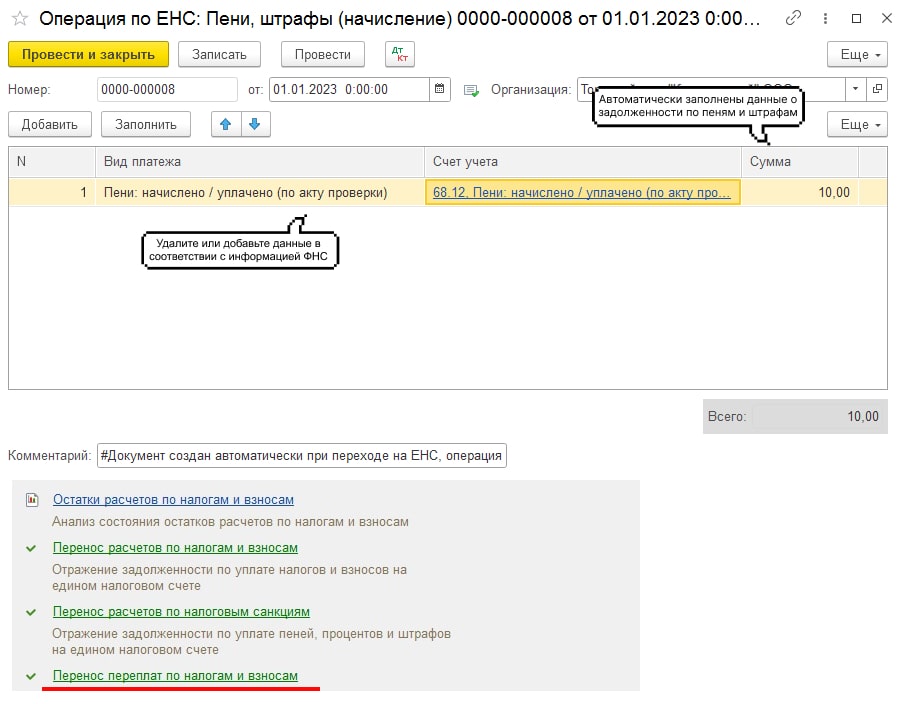900x704 pixels.
Task: Click the Номер input field
Action: tap(166, 89)
